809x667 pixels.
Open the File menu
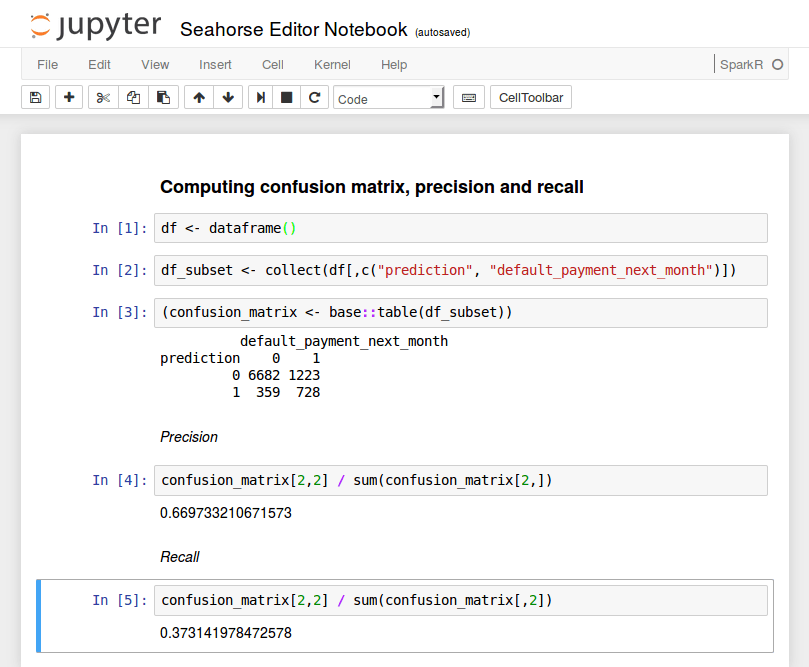(47, 65)
